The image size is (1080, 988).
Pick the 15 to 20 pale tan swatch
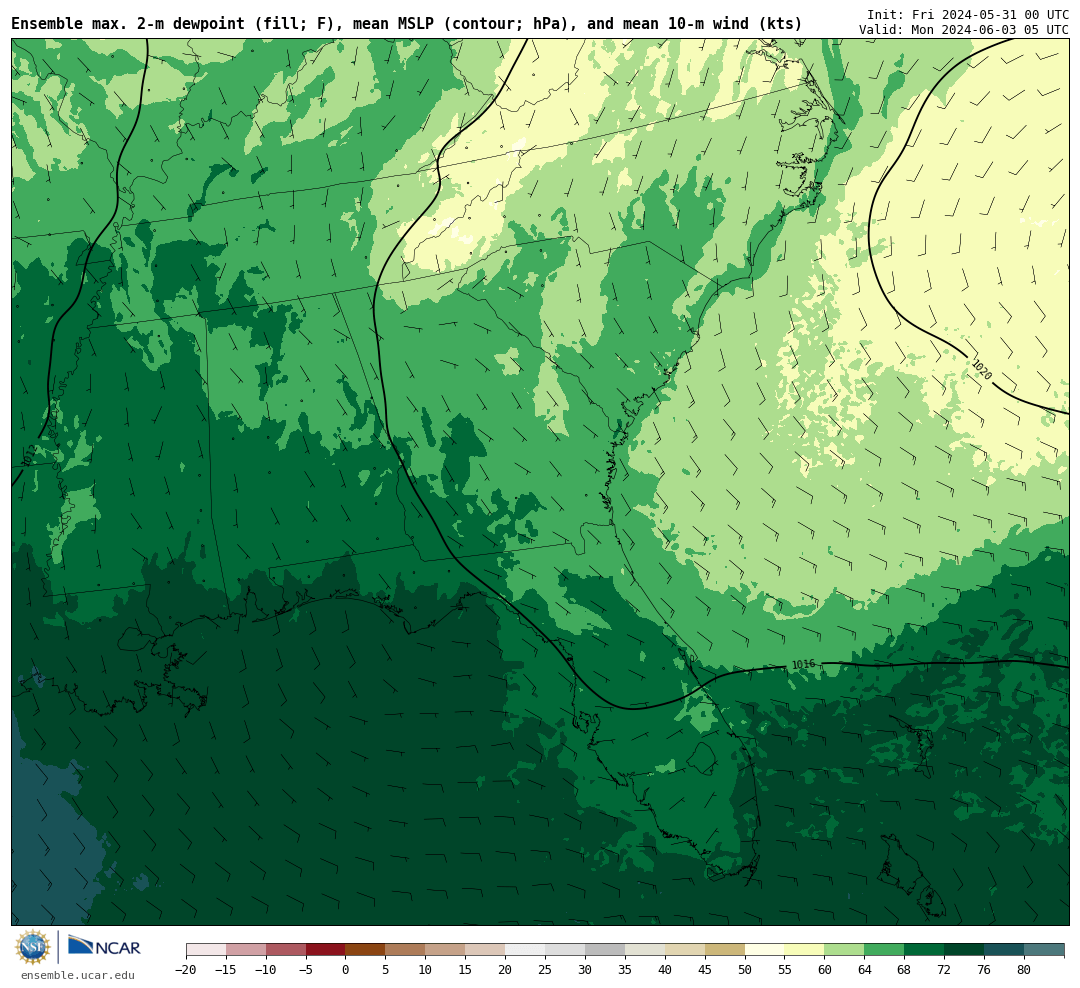pyautogui.click(x=486, y=950)
